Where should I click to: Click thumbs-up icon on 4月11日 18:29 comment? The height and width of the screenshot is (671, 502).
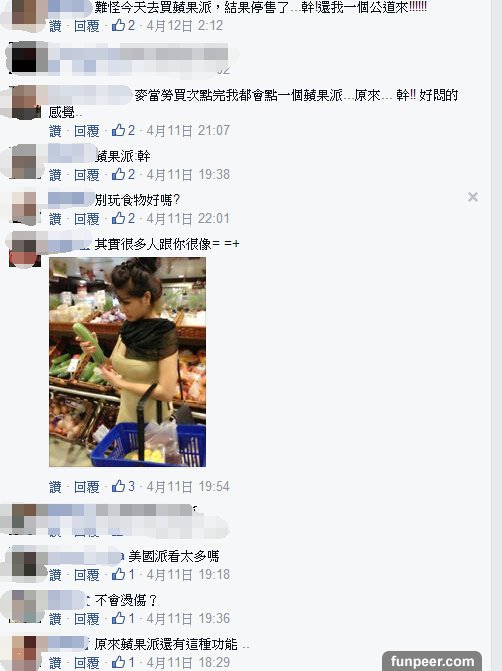tap(118, 662)
